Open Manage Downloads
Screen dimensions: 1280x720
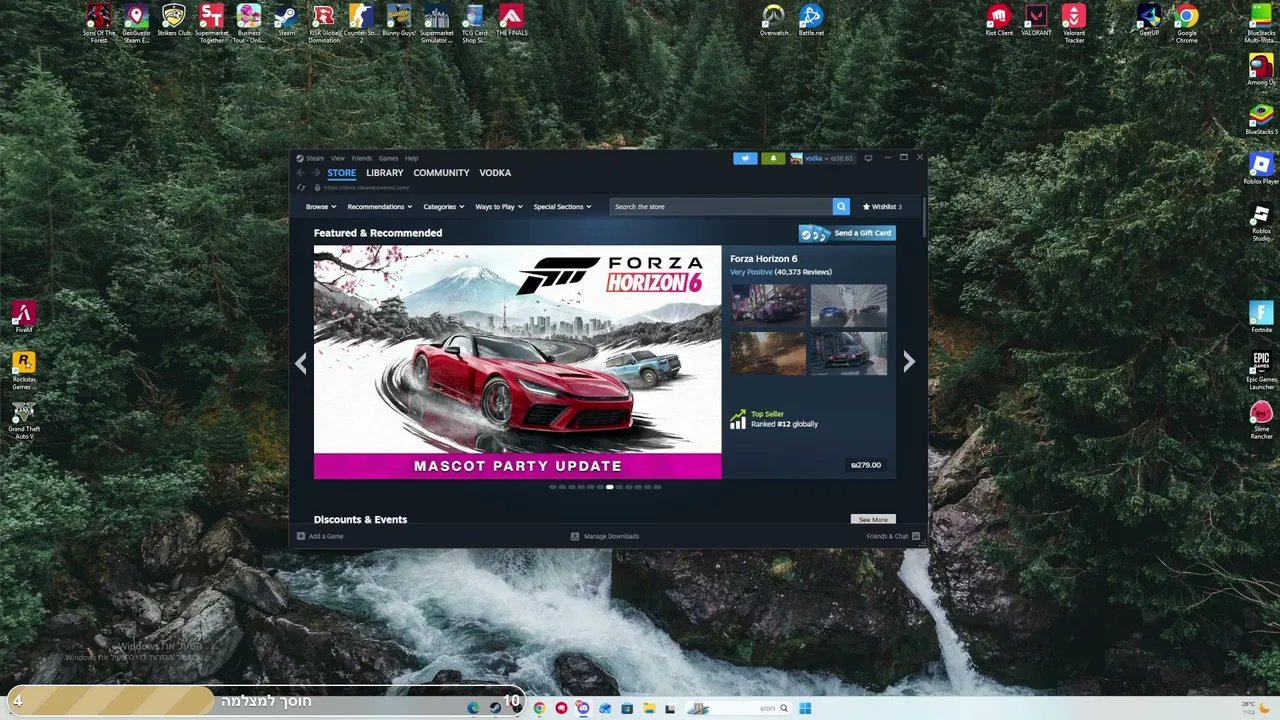pyautogui.click(x=604, y=536)
